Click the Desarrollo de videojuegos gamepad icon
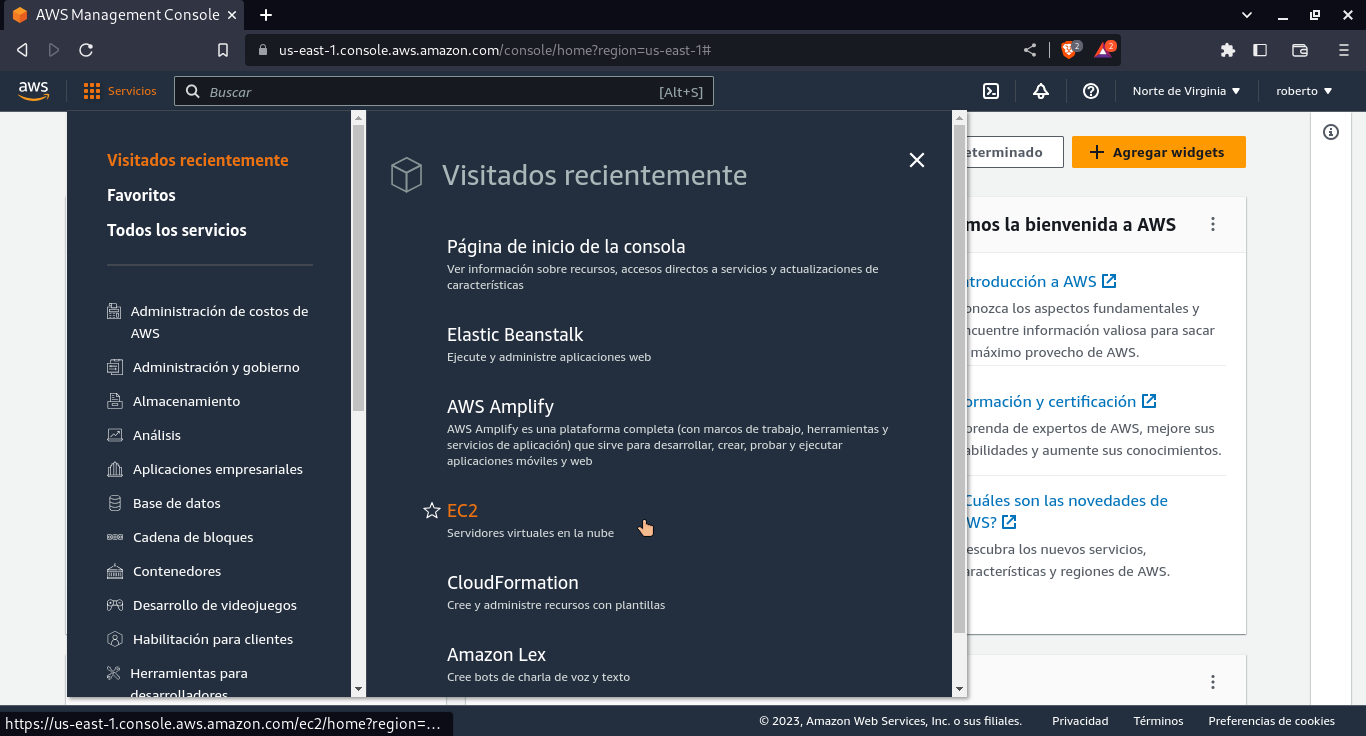The height and width of the screenshot is (736, 1366). click(114, 605)
